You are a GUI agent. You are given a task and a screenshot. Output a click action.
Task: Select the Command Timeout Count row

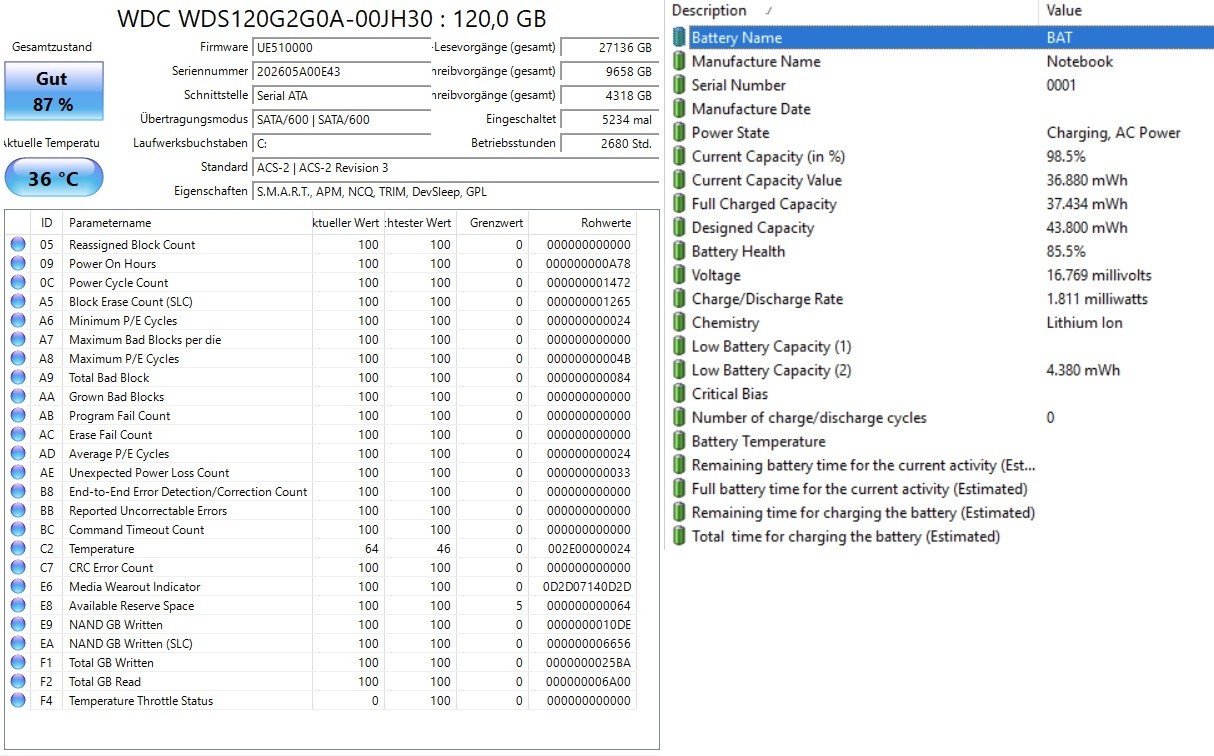coord(322,530)
